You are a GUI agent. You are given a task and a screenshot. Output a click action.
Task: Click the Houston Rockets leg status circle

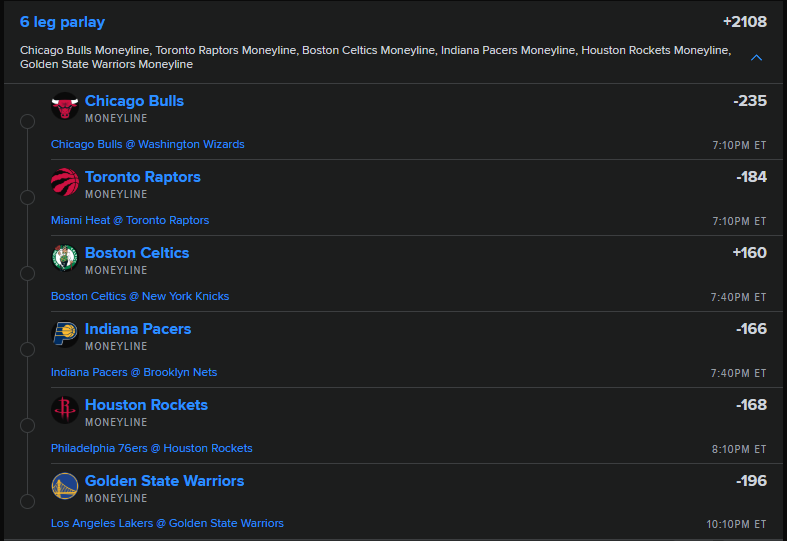[27, 426]
